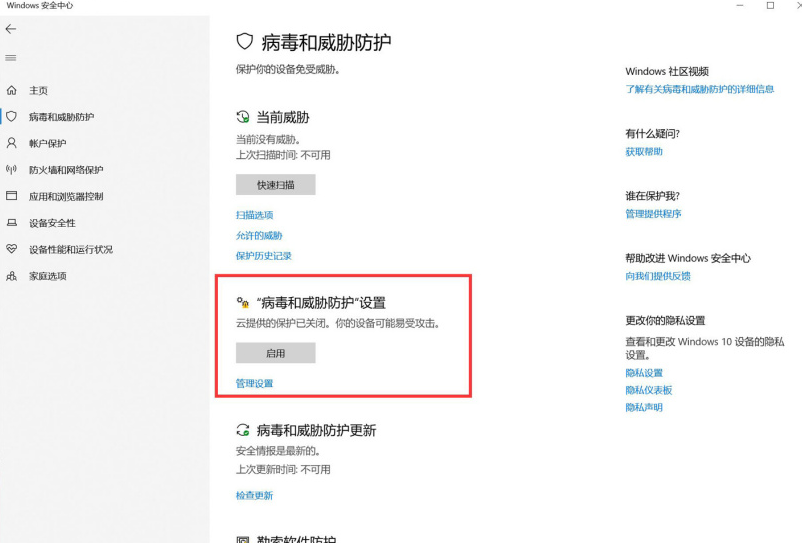Open 应用和浏览器控制 section

(66, 196)
